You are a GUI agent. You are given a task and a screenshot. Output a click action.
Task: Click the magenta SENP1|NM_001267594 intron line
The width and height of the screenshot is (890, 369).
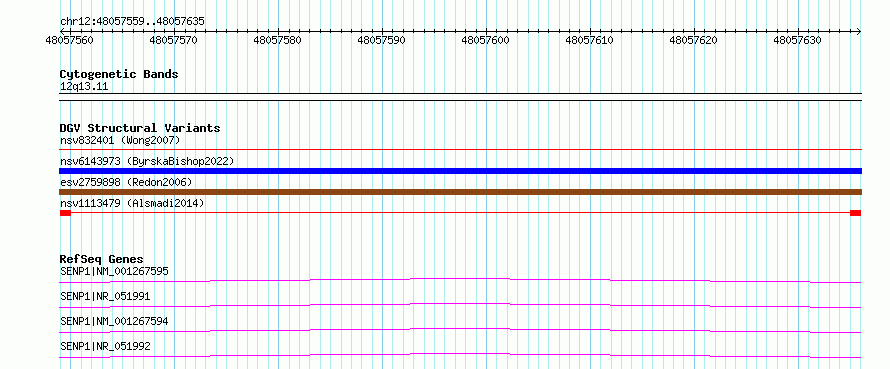click(x=460, y=329)
